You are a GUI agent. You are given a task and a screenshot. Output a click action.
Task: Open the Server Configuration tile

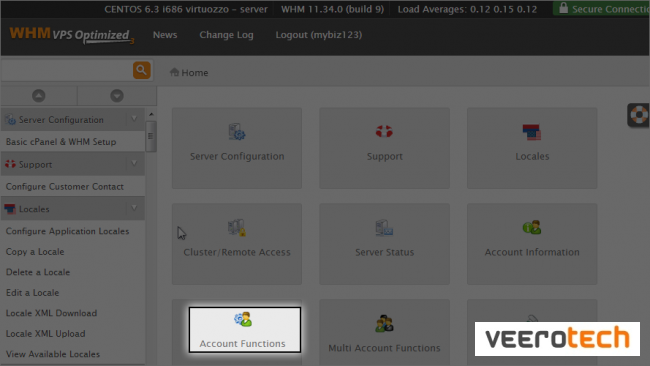[237, 148]
